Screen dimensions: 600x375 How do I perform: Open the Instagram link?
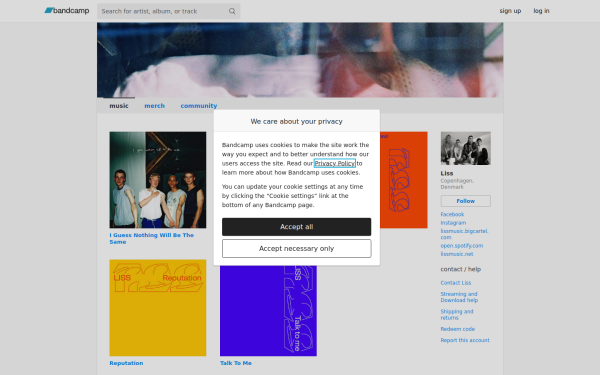click(x=453, y=223)
